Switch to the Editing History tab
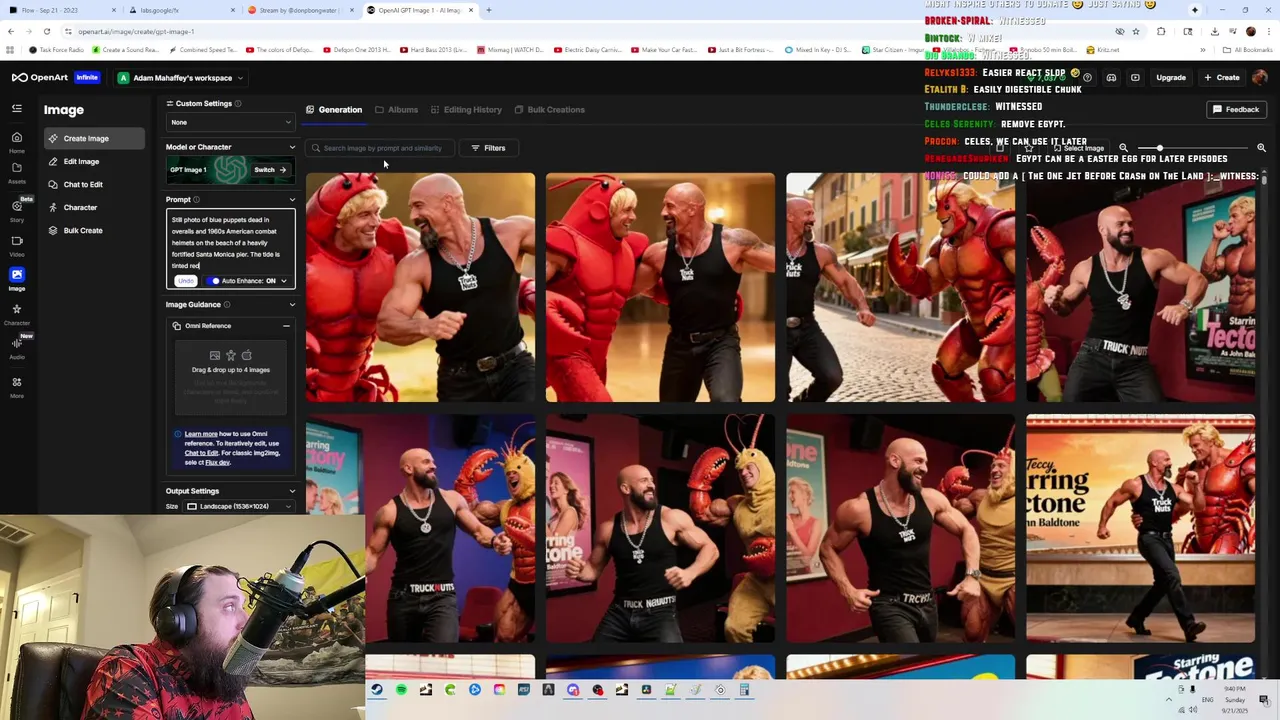 466,109
